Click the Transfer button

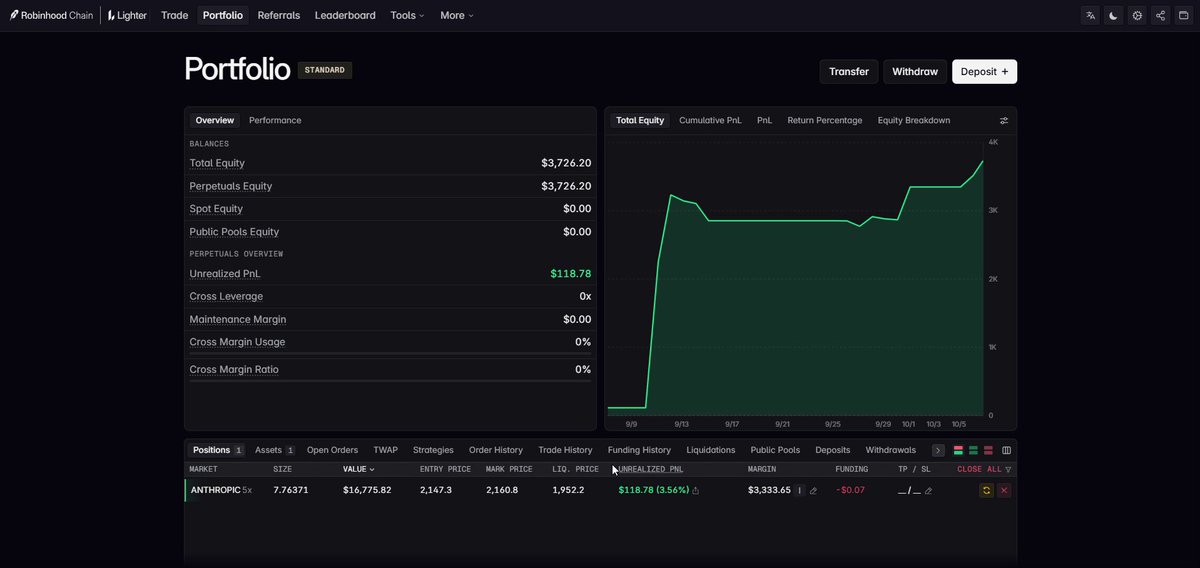tap(849, 71)
